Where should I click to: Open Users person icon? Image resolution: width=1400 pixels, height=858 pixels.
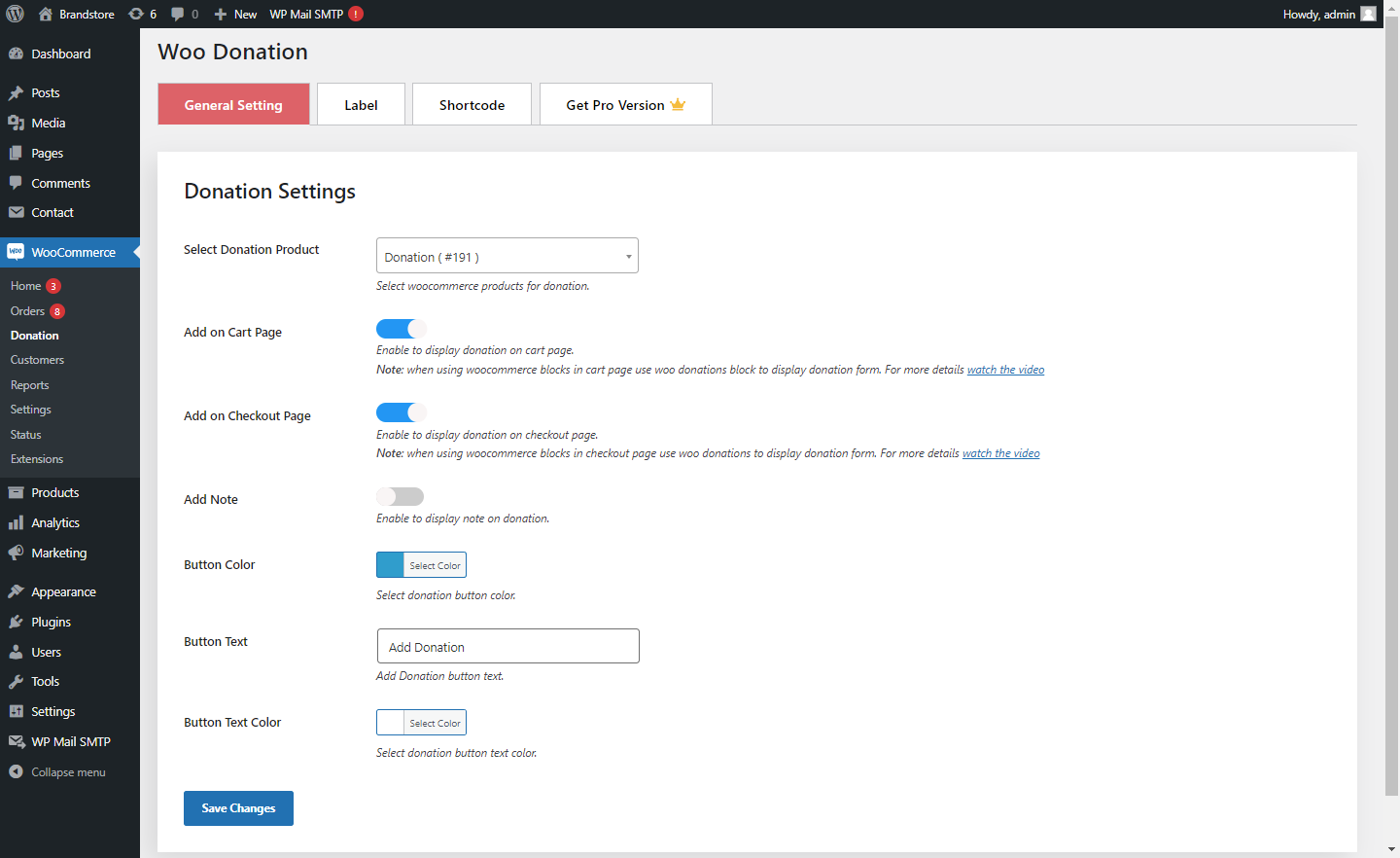[x=16, y=652]
